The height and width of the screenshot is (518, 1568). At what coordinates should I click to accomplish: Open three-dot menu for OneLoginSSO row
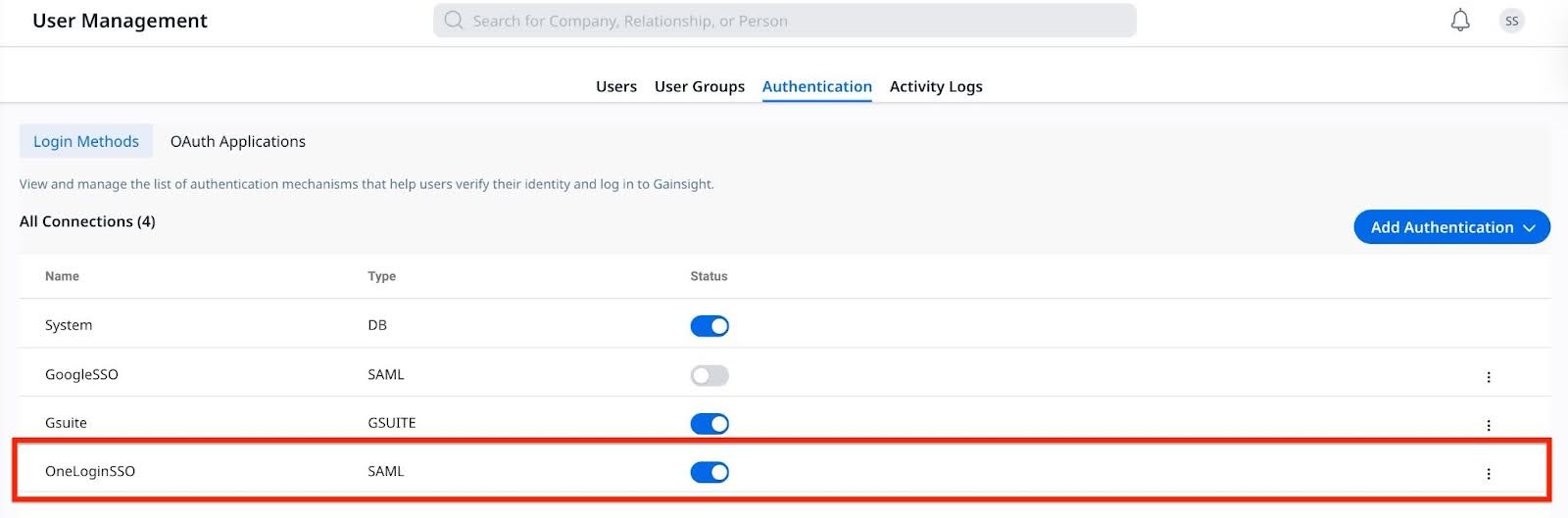point(1488,474)
